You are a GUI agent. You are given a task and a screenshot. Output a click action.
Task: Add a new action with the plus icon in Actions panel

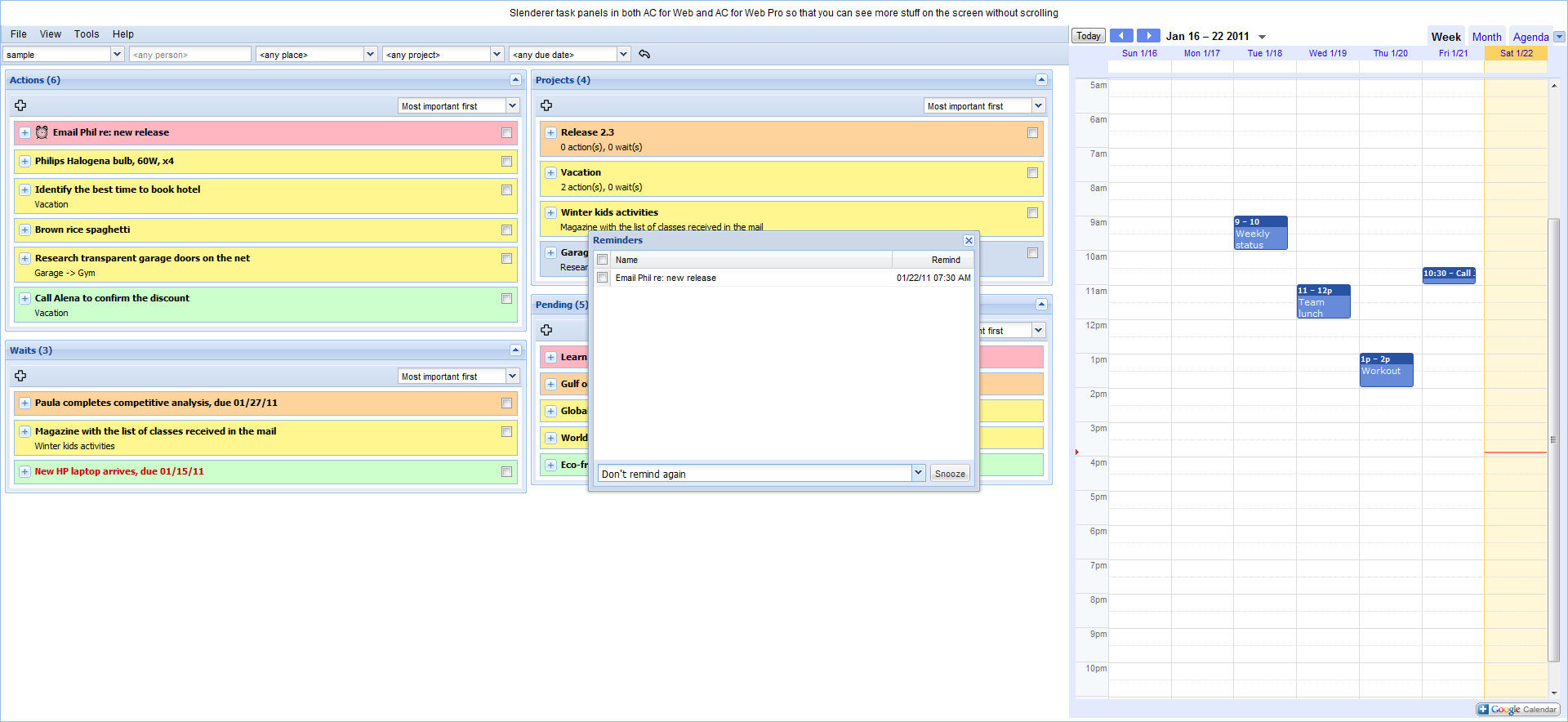click(20, 105)
